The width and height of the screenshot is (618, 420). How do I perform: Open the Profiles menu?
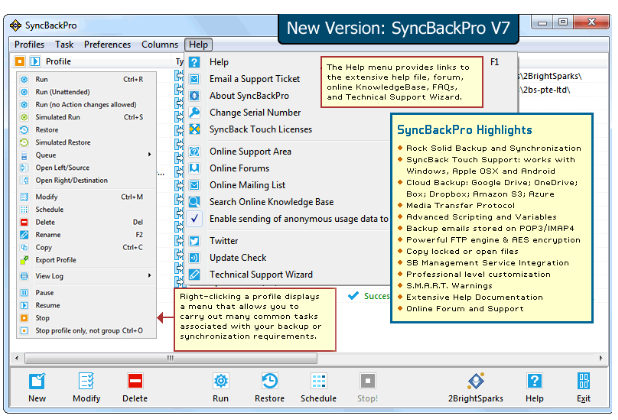29,45
